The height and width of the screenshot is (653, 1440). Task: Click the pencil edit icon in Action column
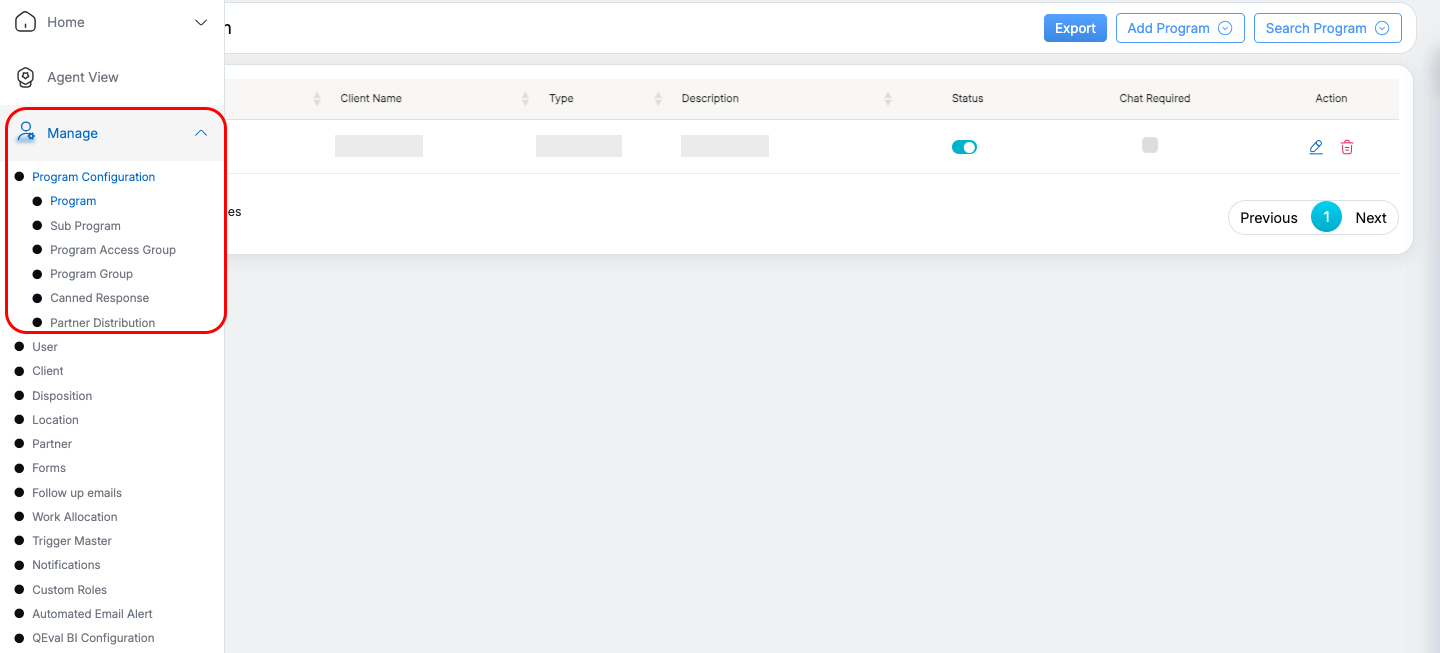(1316, 147)
